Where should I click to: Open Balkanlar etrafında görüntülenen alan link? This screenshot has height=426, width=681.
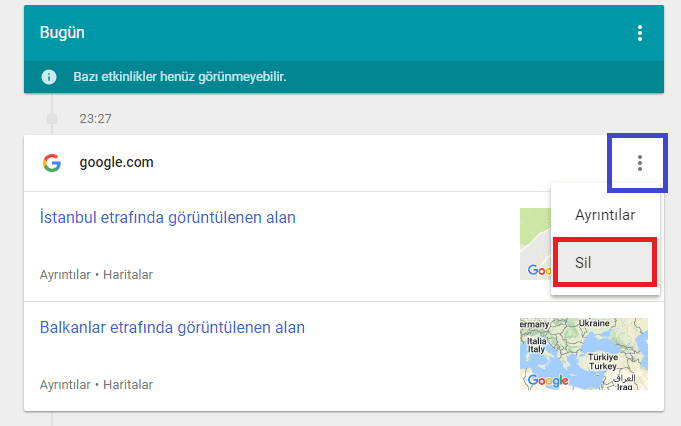172,327
